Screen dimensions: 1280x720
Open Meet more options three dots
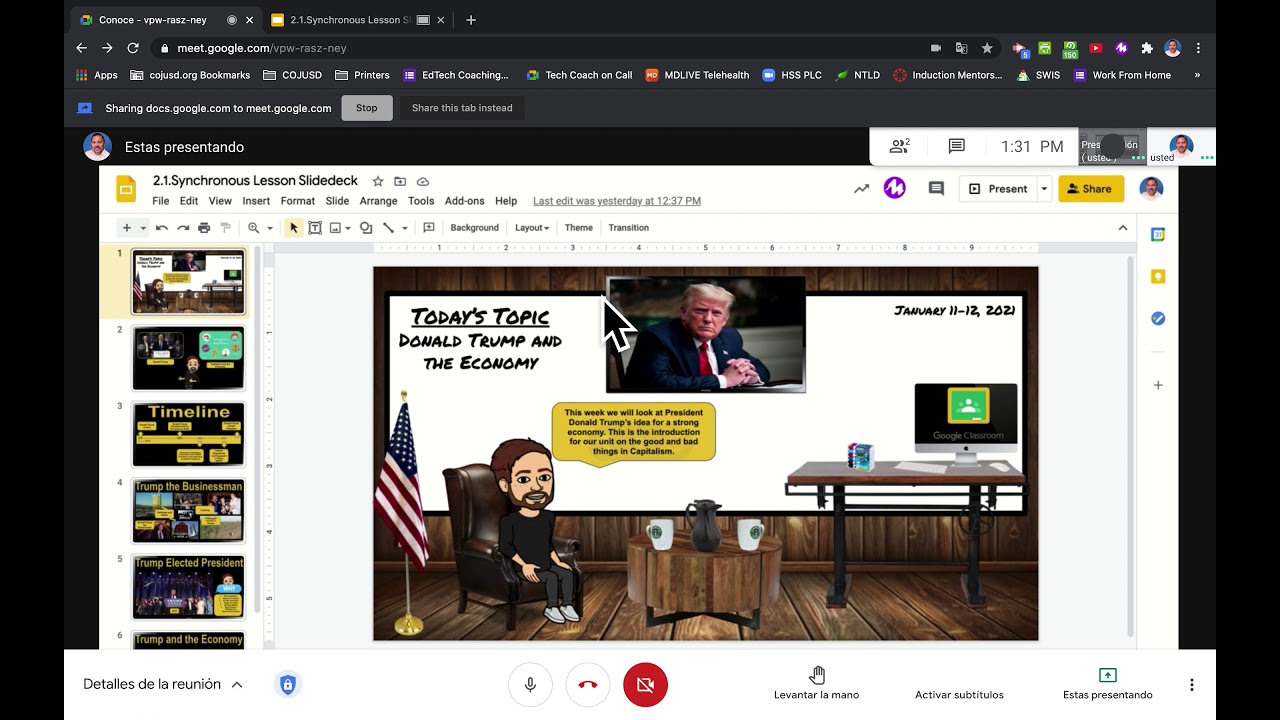(1191, 685)
